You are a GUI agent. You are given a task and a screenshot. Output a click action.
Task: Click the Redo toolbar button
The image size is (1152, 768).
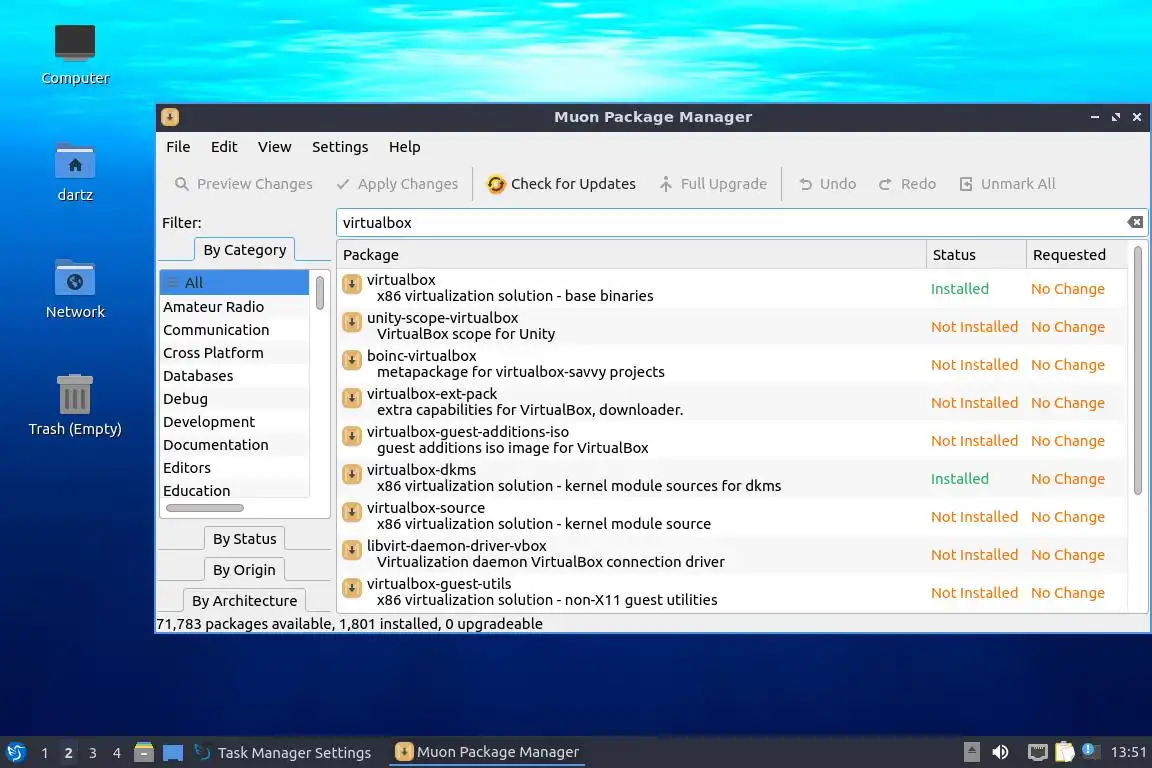point(907,184)
